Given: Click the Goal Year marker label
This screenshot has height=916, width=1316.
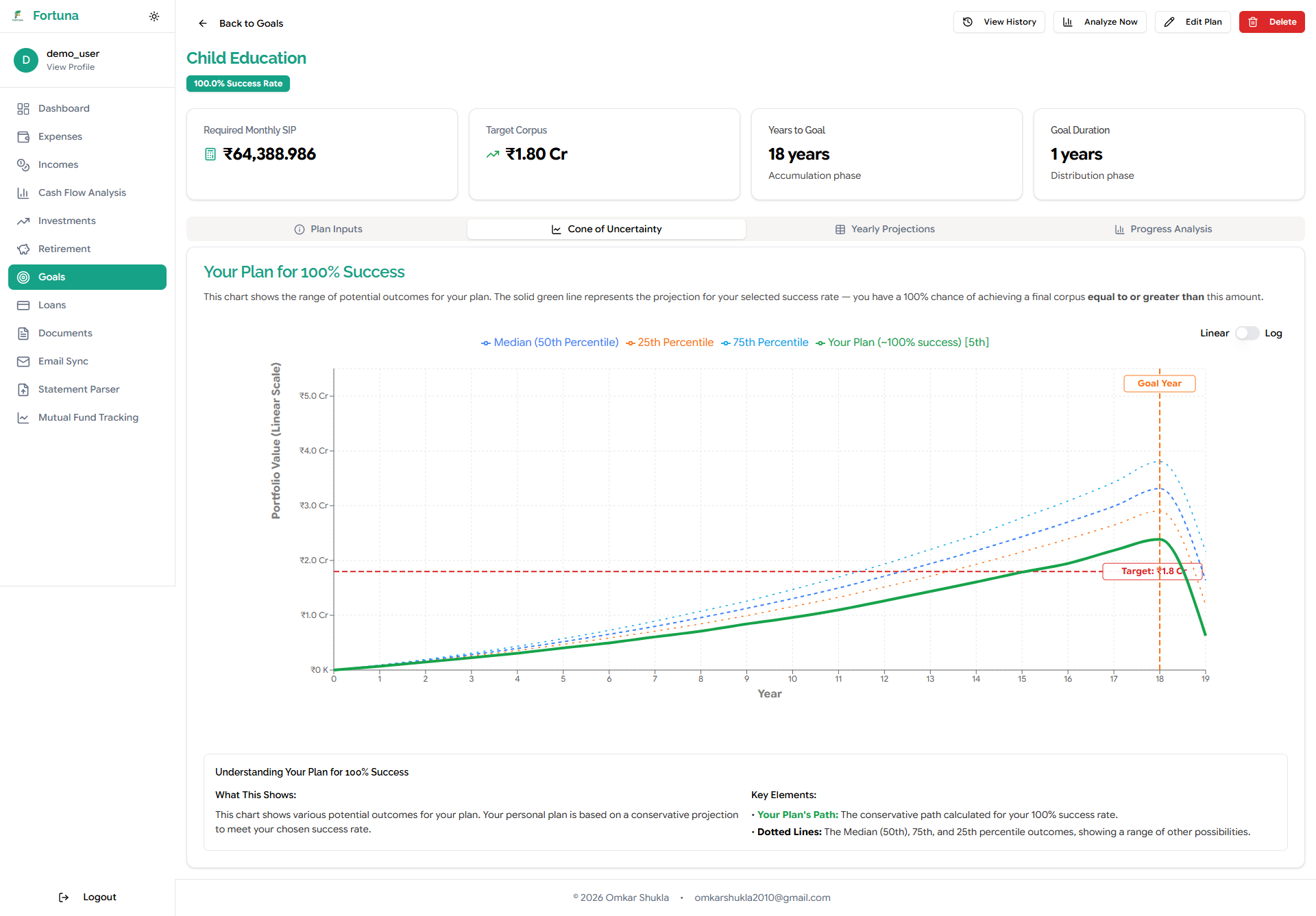Looking at the screenshot, I should [1159, 384].
